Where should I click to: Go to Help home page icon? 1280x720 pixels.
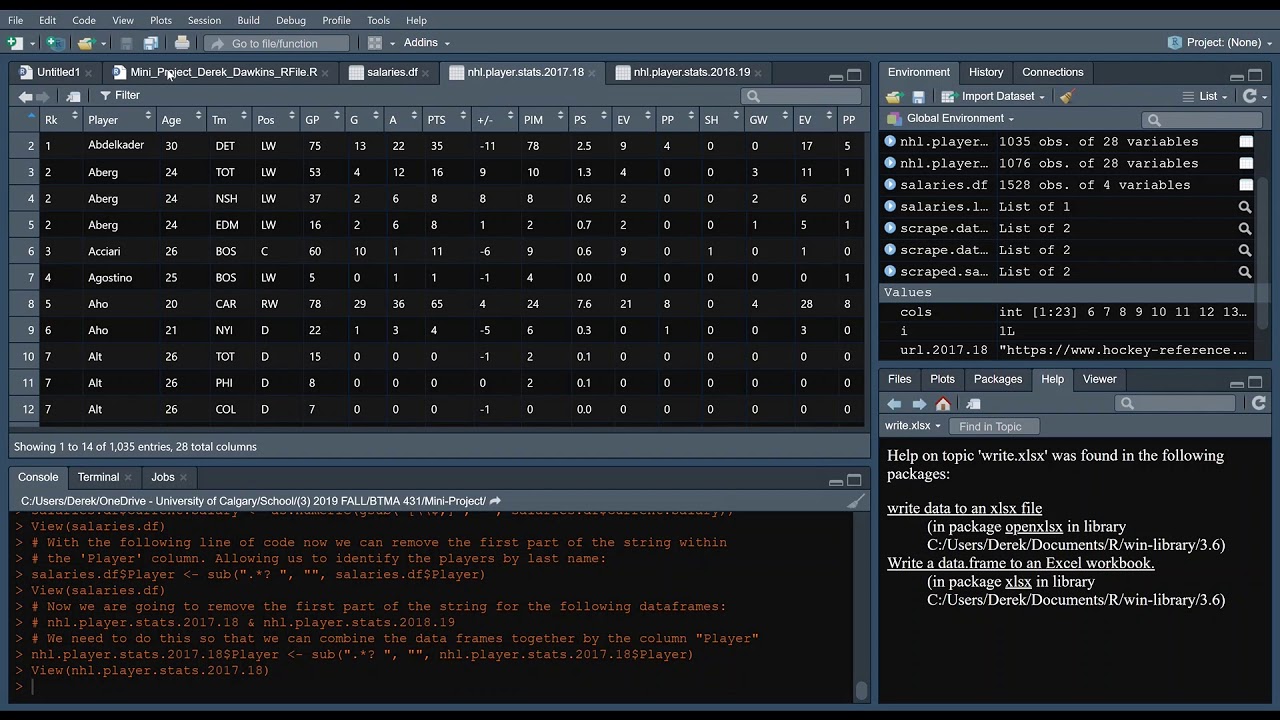943,404
